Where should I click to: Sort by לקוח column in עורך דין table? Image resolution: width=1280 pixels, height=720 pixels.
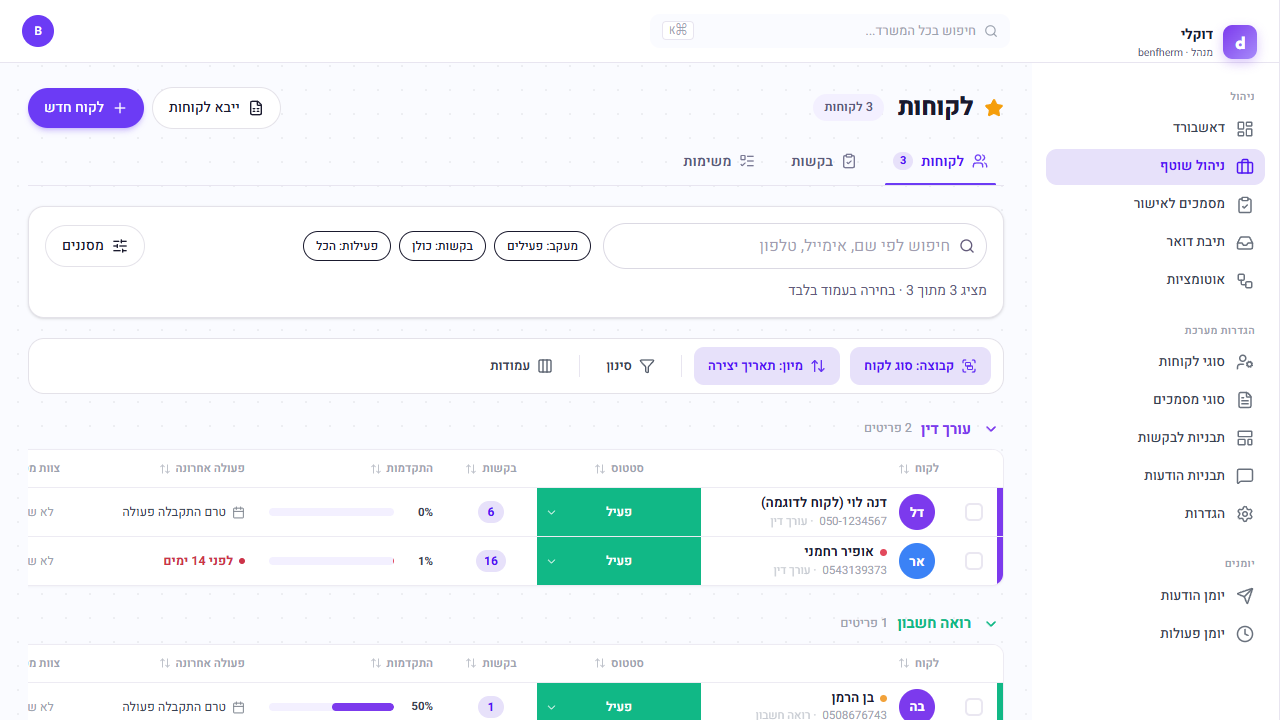[x=920, y=468]
